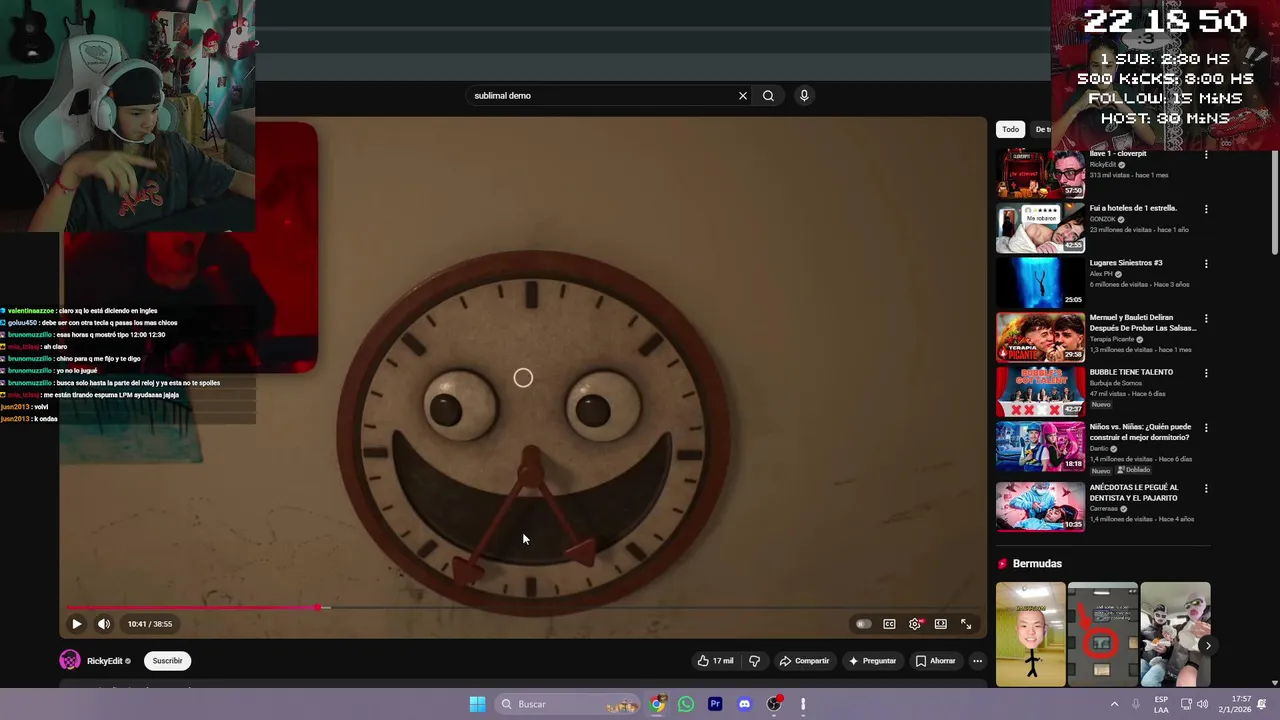The height and width of the screenshot is (720, 1280).
Task: Open the volume control in system tray
Action: 1202,704
